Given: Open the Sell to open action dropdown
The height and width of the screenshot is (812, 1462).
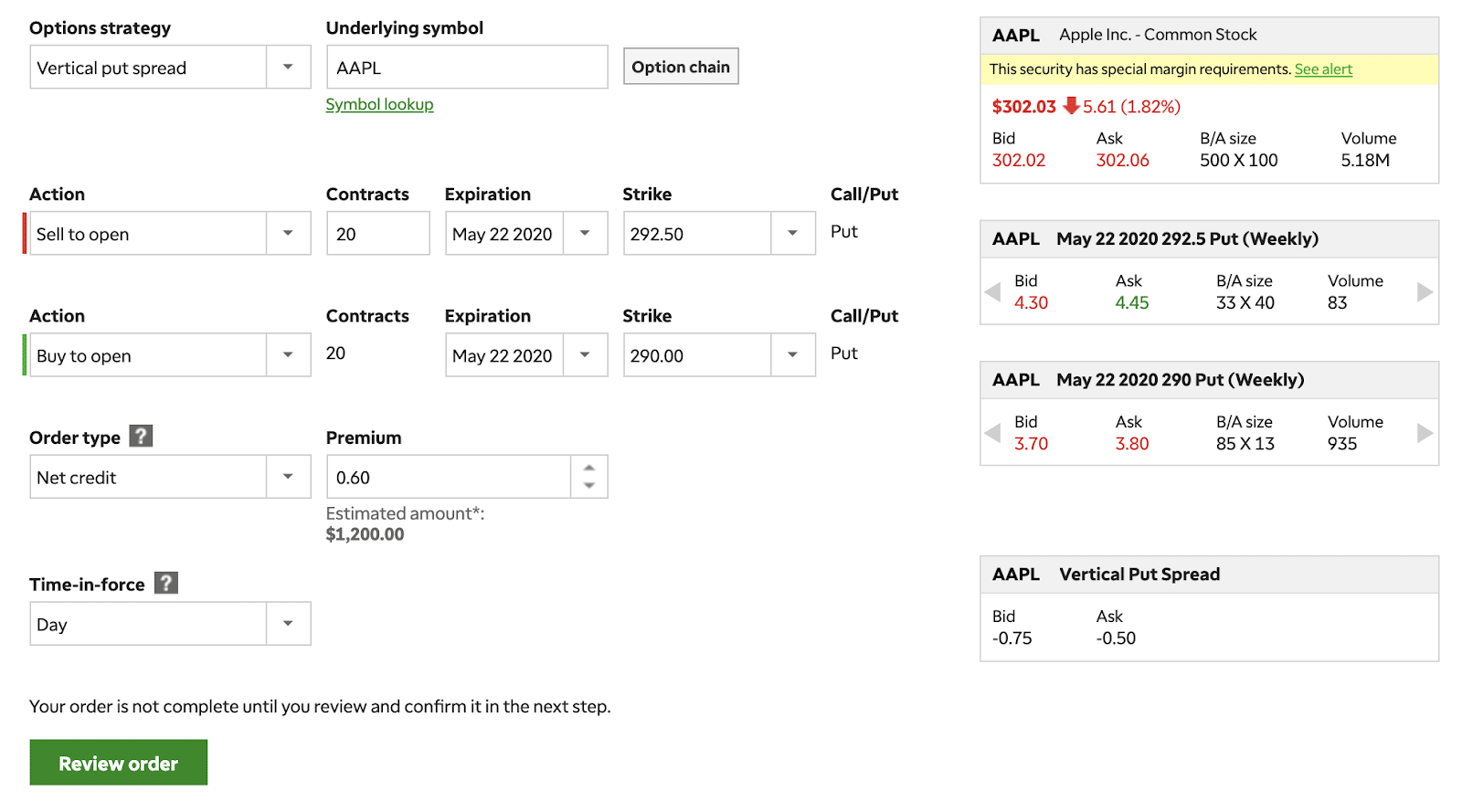Looking at the screenshot, I should (x=289, y=234).
